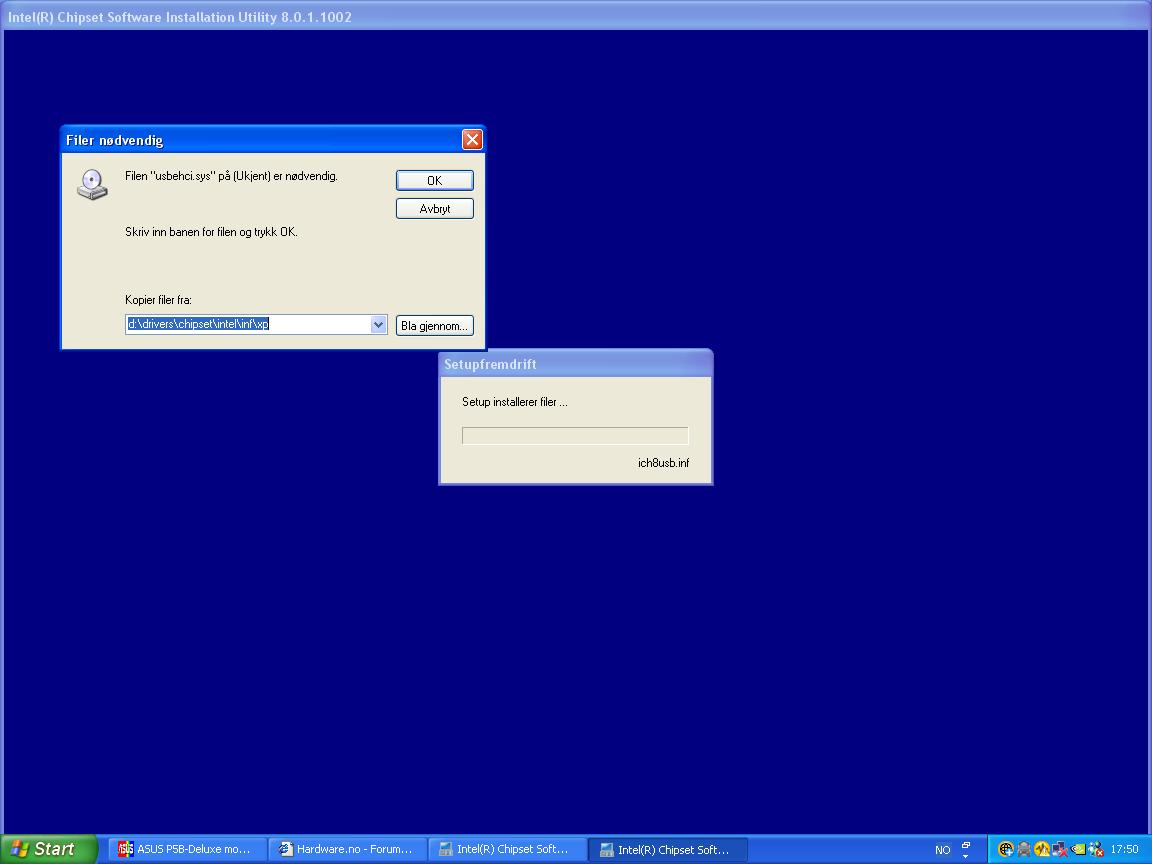Click the Internet Explorer icon on Hardware.no button
Screen dimensions: 1152x864
[x=286, y=849]
